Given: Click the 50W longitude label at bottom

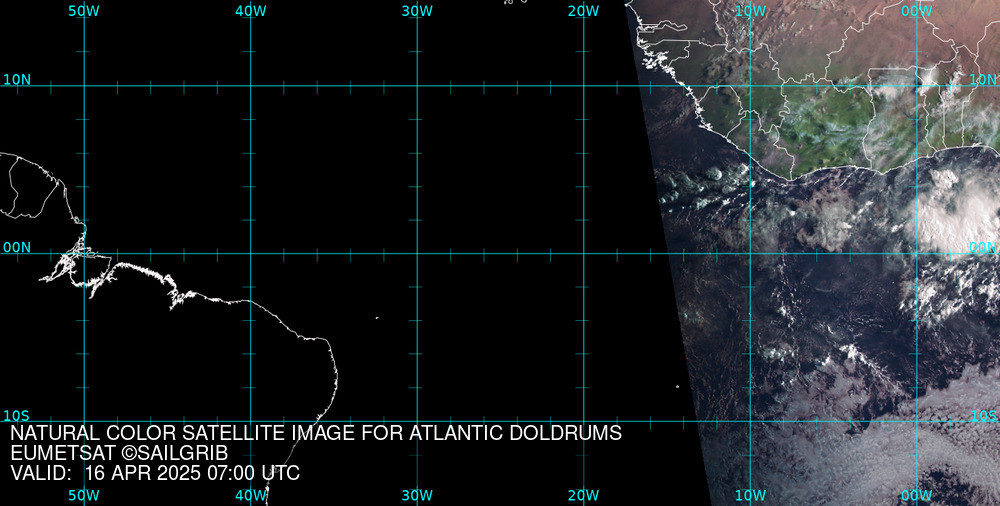Looking at the screenshot, I should coord(84,495).
